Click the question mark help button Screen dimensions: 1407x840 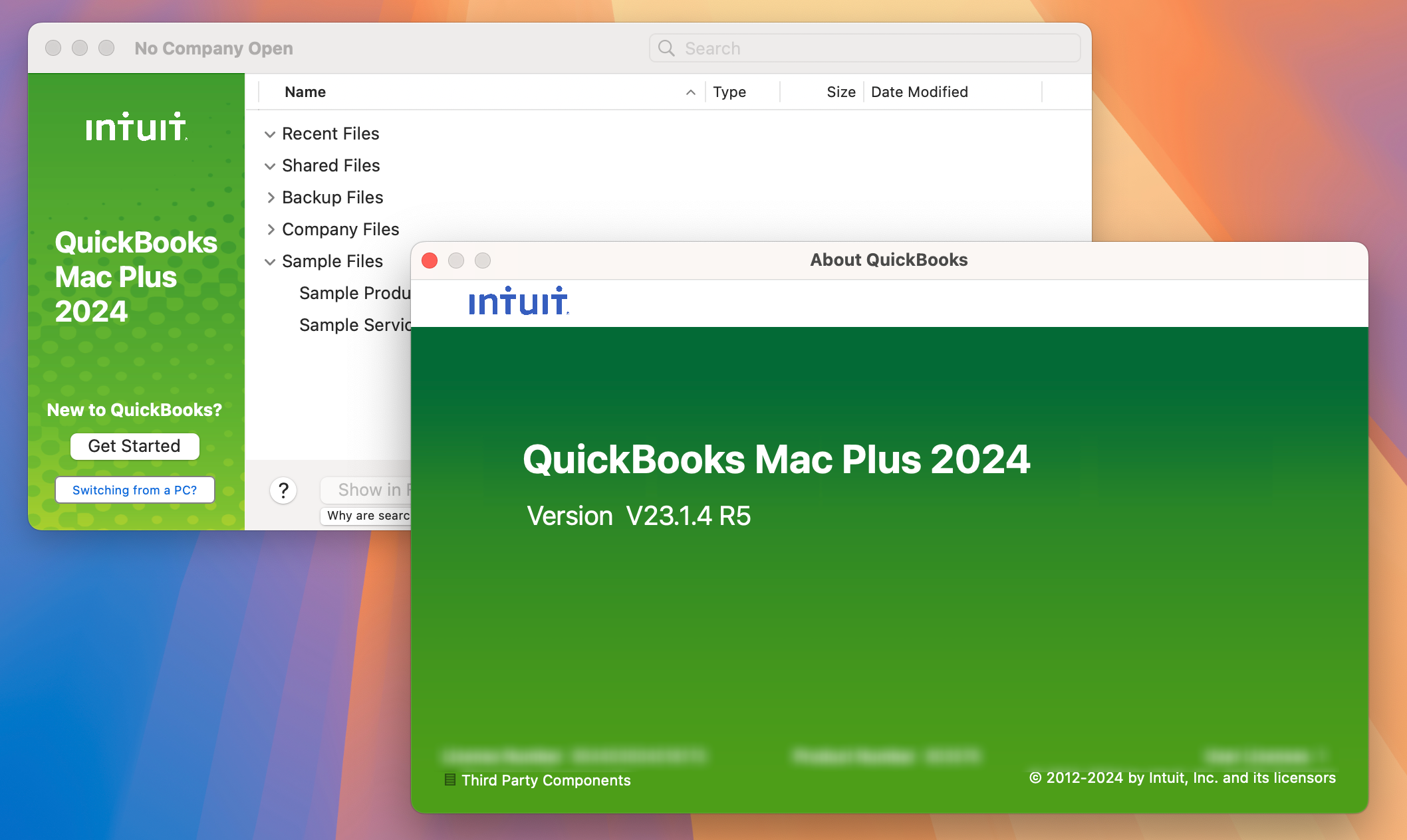283,490
